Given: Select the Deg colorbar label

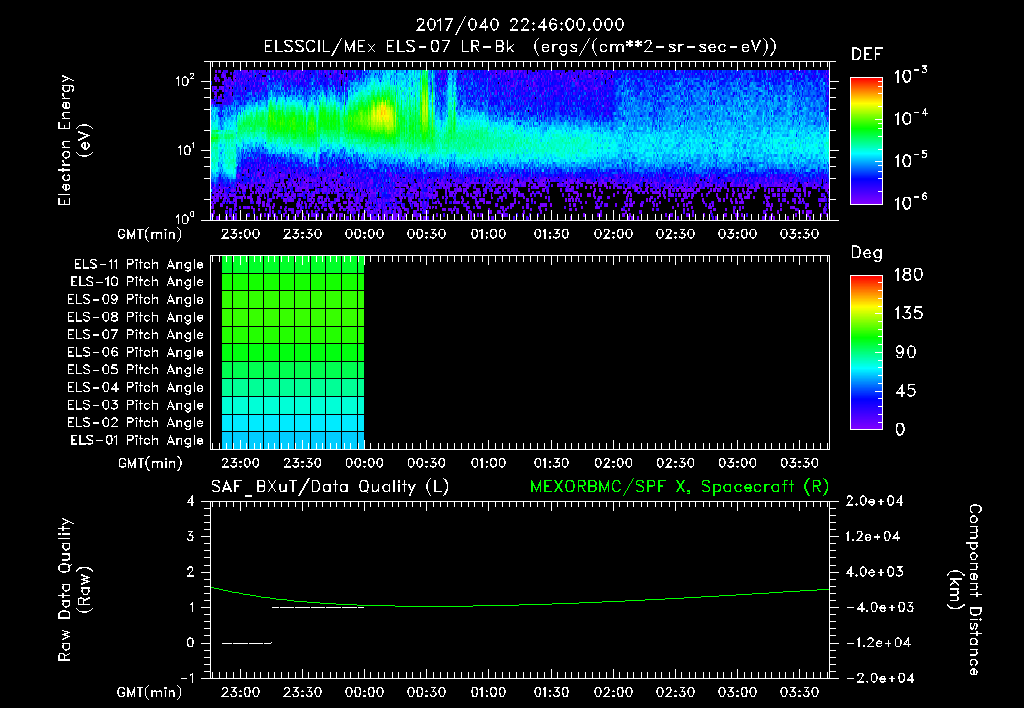Looking at the screenshot, I should coord(867,253).
